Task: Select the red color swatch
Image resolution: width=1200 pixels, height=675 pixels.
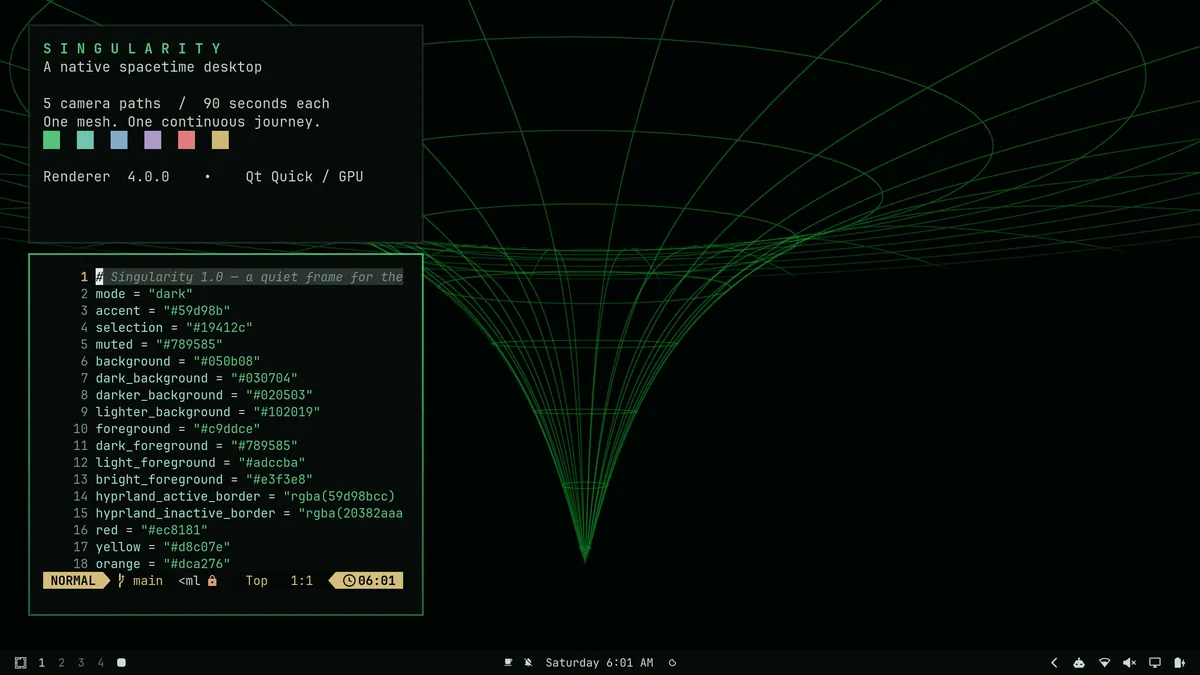Action: coord(186,140)
